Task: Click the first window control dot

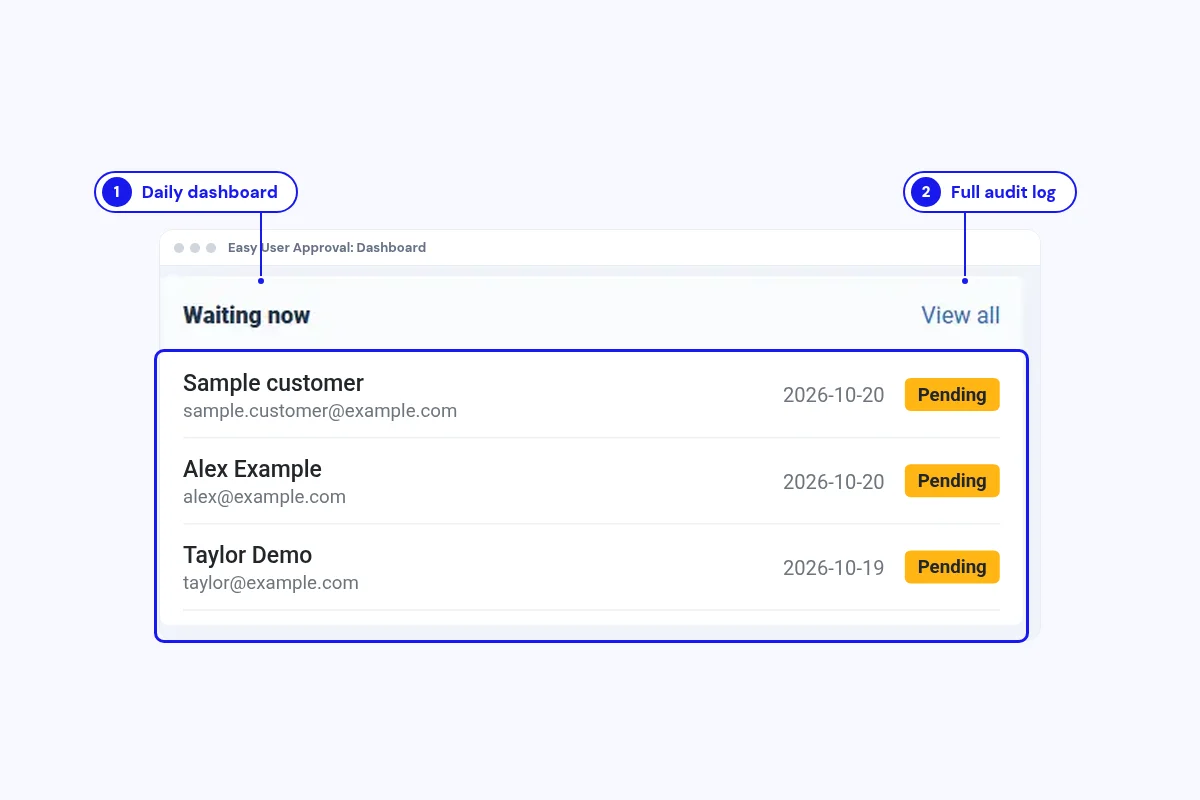Action: point(179,248)
